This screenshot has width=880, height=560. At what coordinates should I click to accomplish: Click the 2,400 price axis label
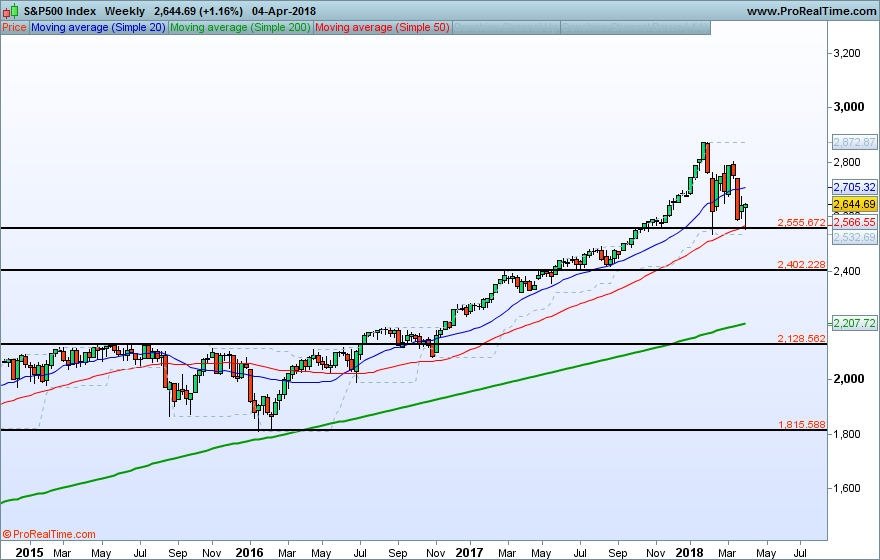pyautogui.click(x=847, y=271)
